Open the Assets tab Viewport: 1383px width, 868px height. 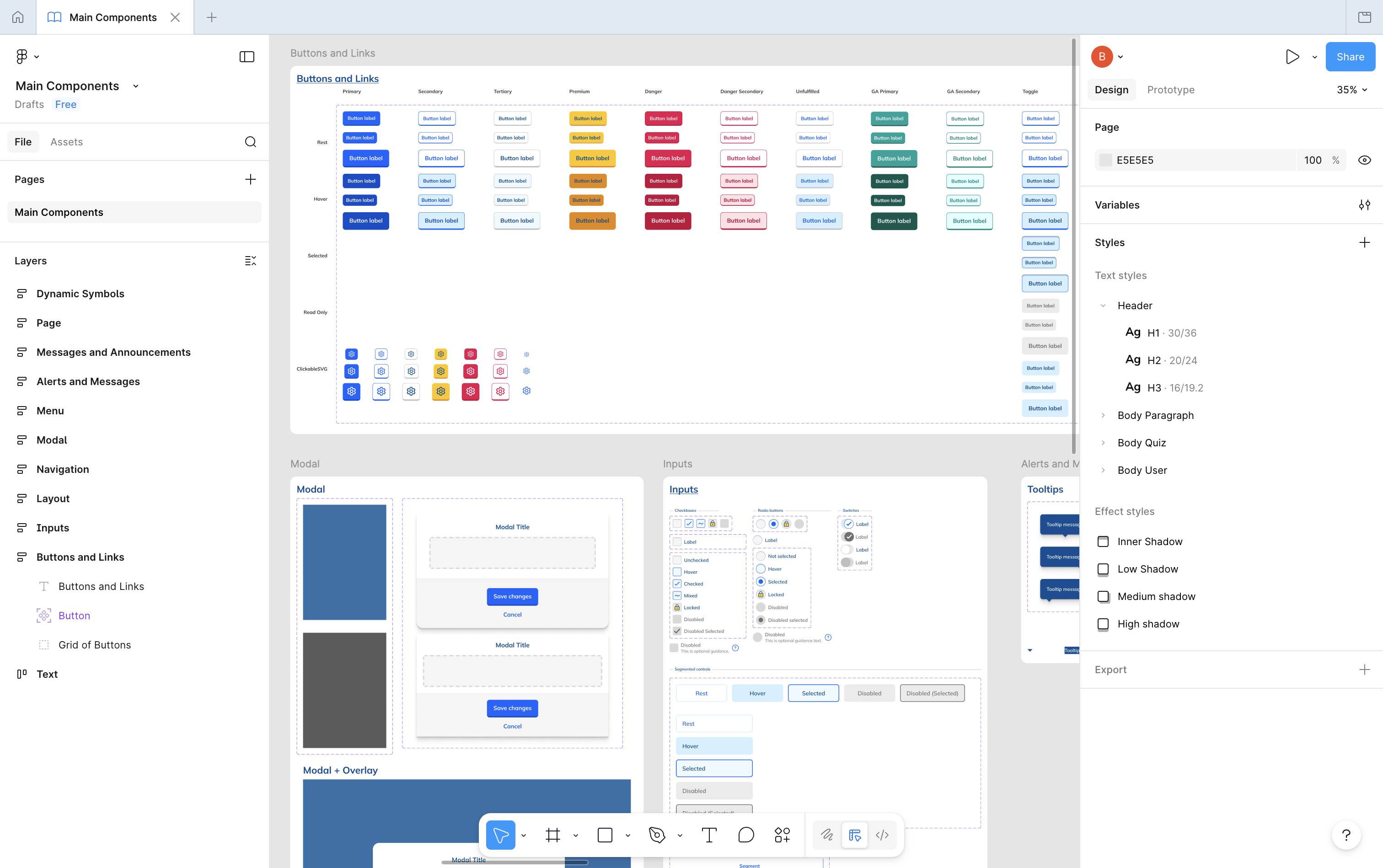pyautogui.click(x=67, y=142)
